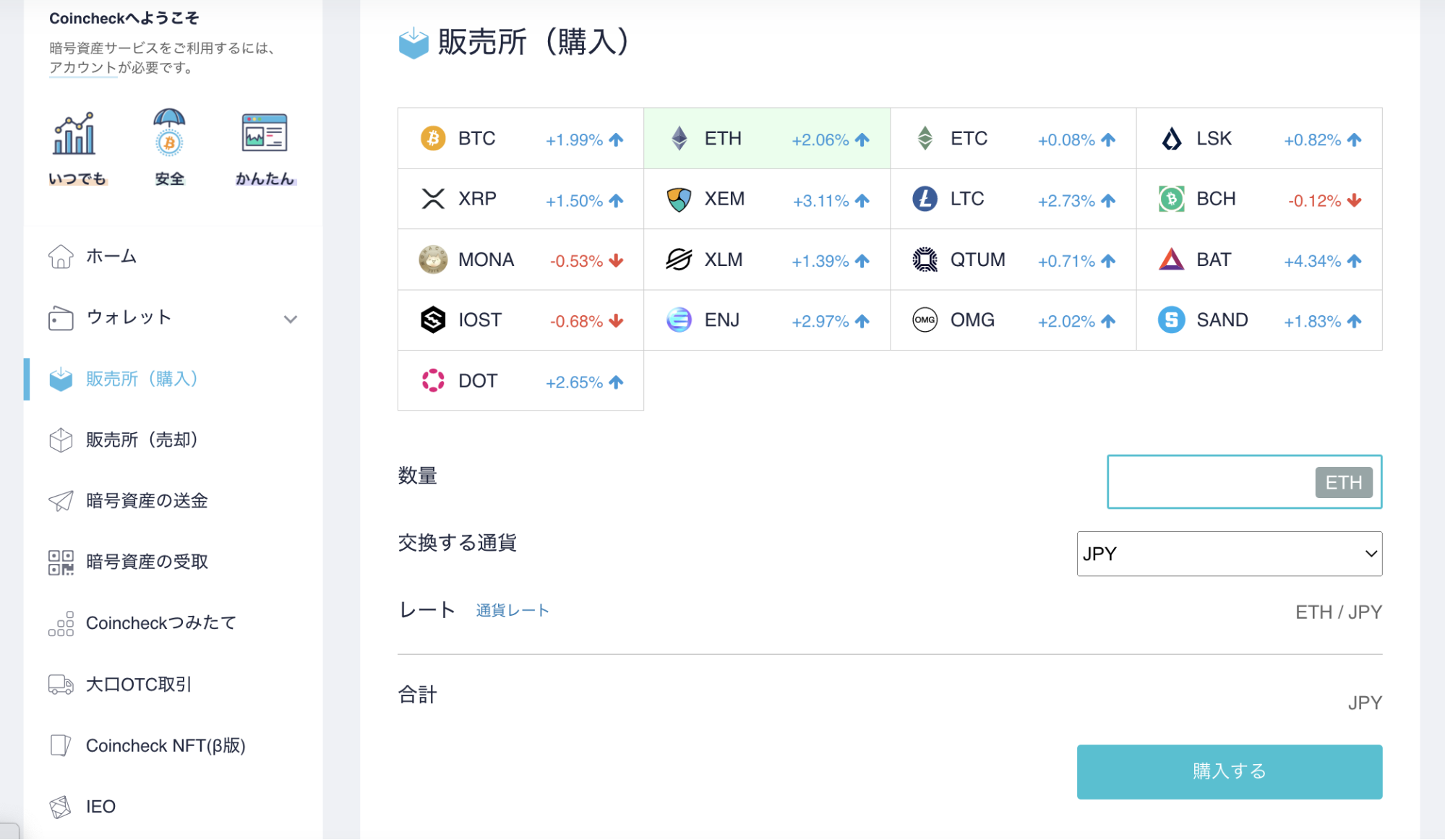This screenshot has height=840, width=1445.
Task: Click the ウォレット wallet icon
Action: [61, 318]
